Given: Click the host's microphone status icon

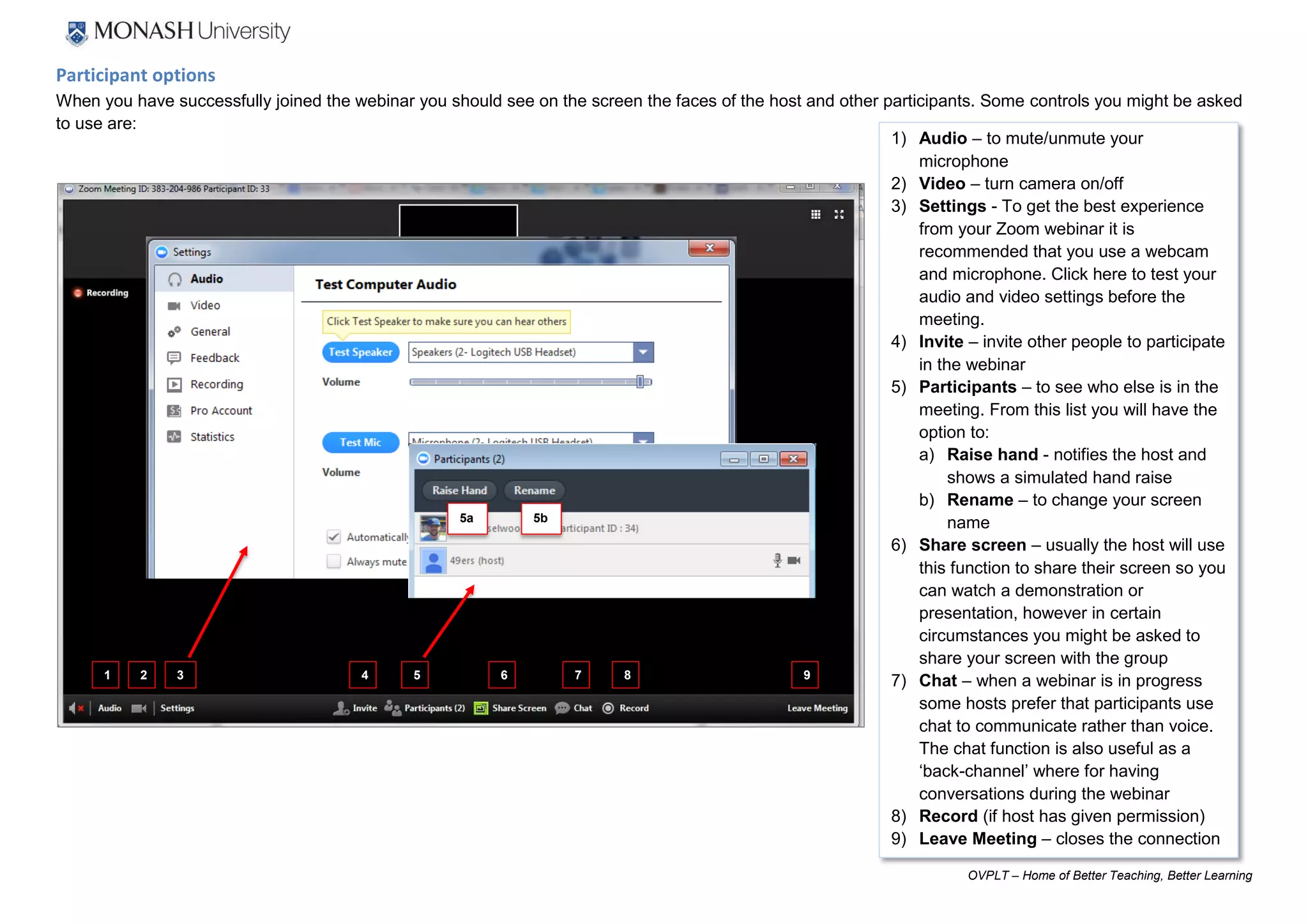Looking at the screenshot, I should coord(777,561).
